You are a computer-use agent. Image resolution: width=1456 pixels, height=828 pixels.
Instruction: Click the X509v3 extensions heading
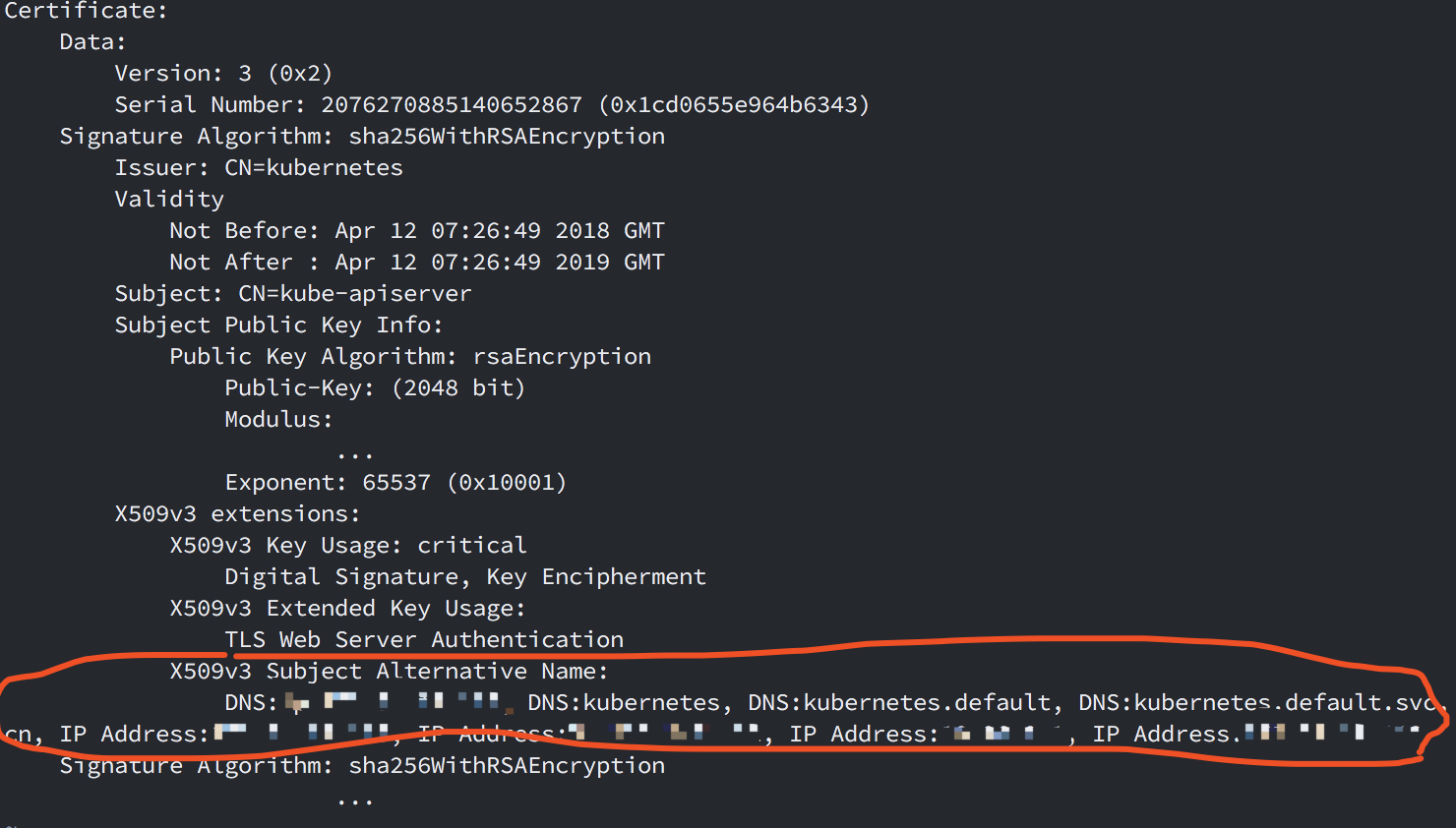tap(237, 514)
